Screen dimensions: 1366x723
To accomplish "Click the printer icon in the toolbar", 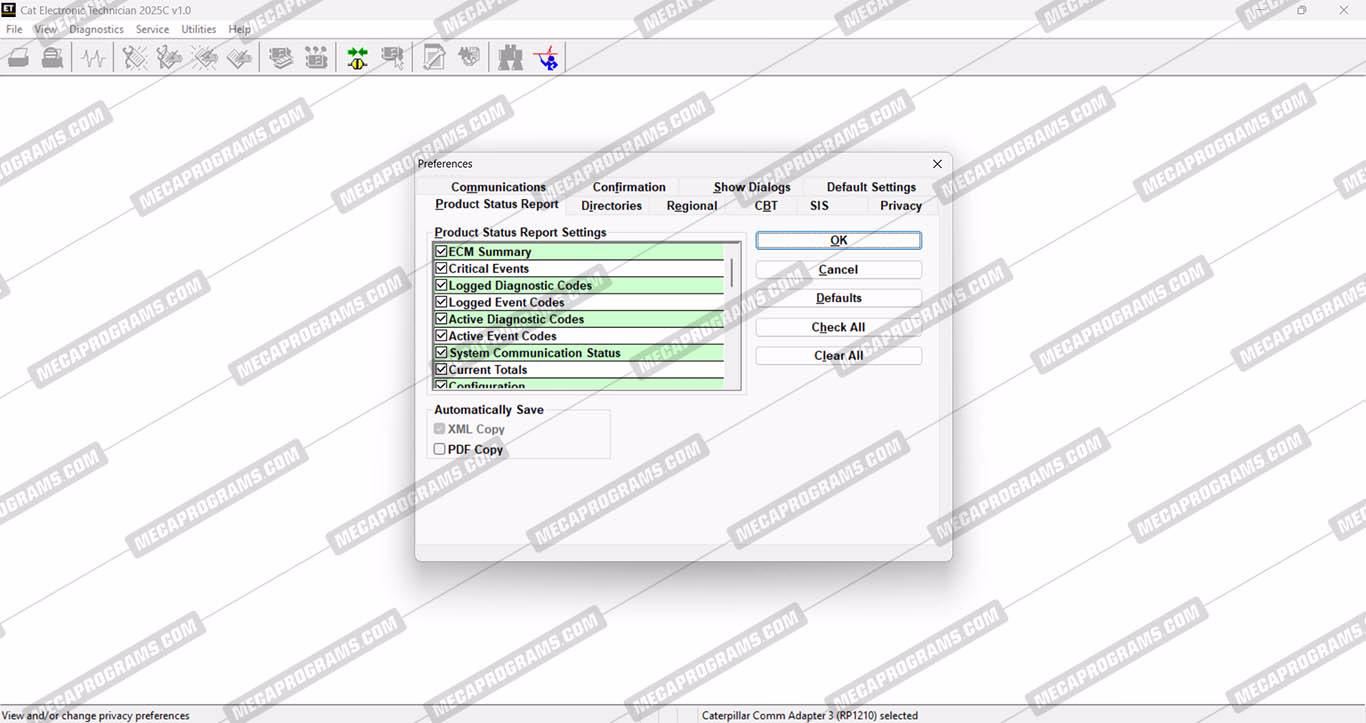I will (x=19, y=58).
